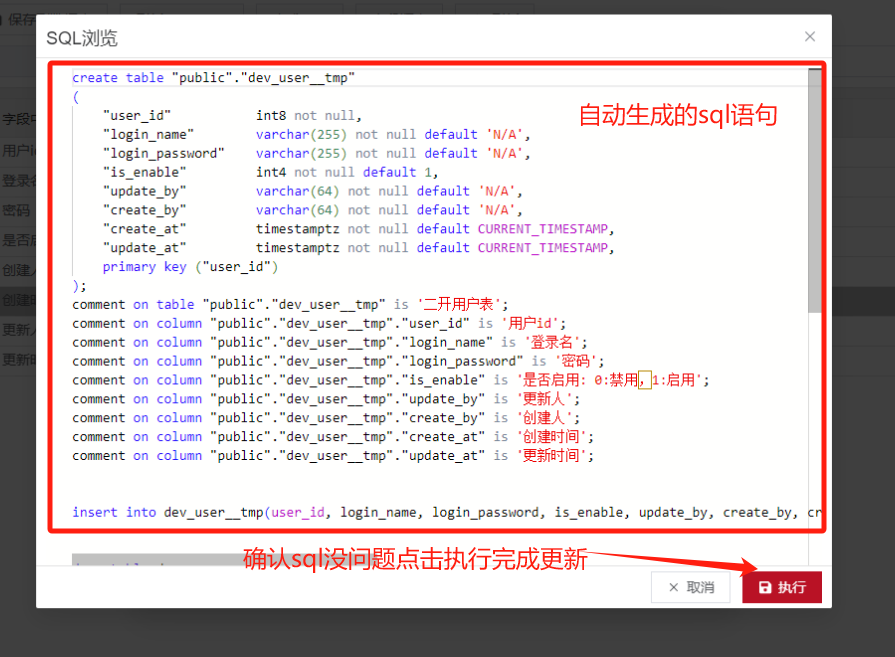Click the vertical scrollbar thumb in SQL editor

(x=815, y=191)
